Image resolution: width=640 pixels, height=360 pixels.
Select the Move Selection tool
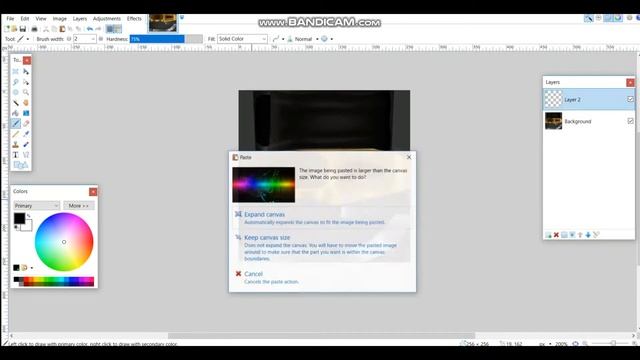[x=26, y=82]
